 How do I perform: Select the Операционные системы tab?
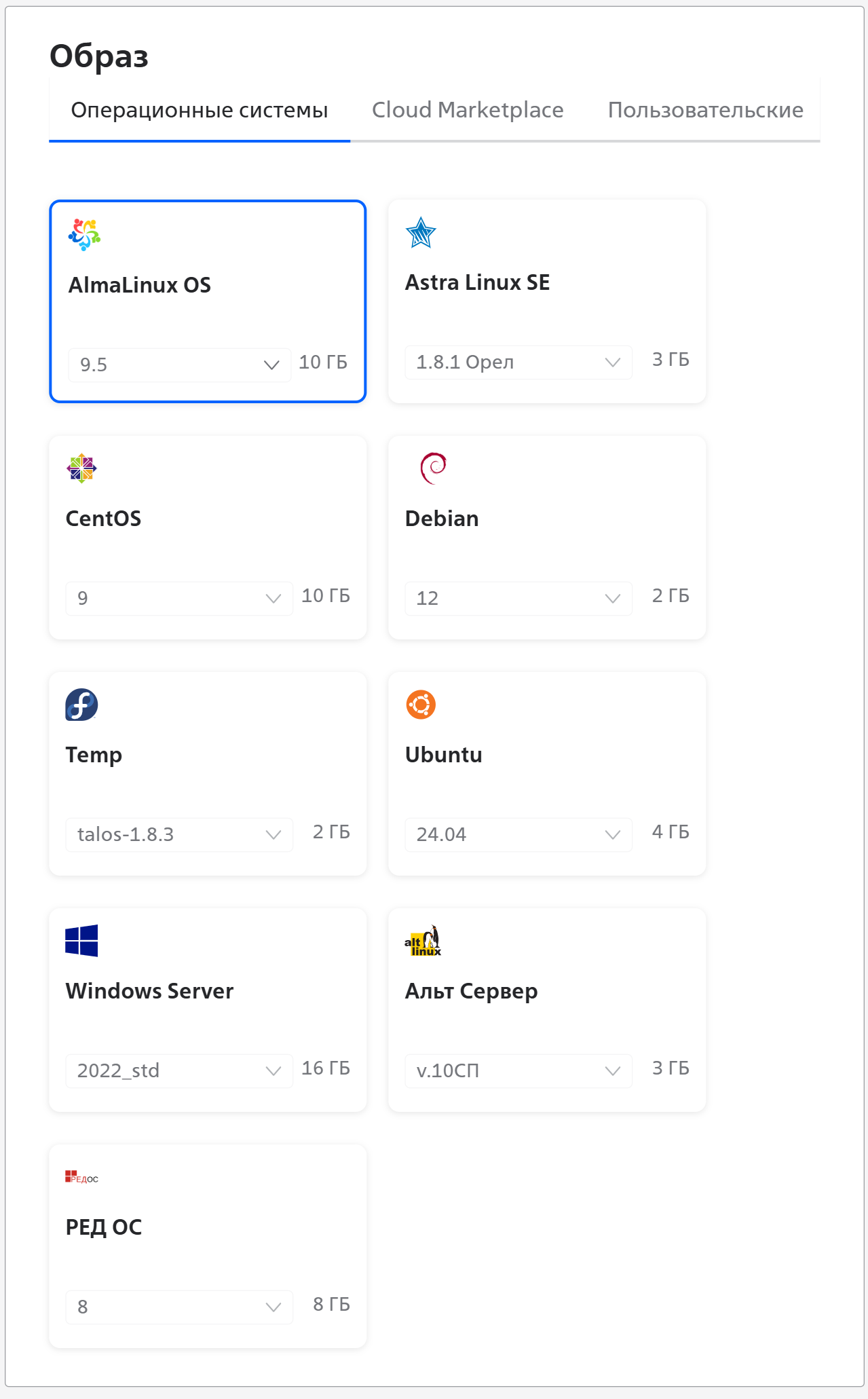coord(200,110)
